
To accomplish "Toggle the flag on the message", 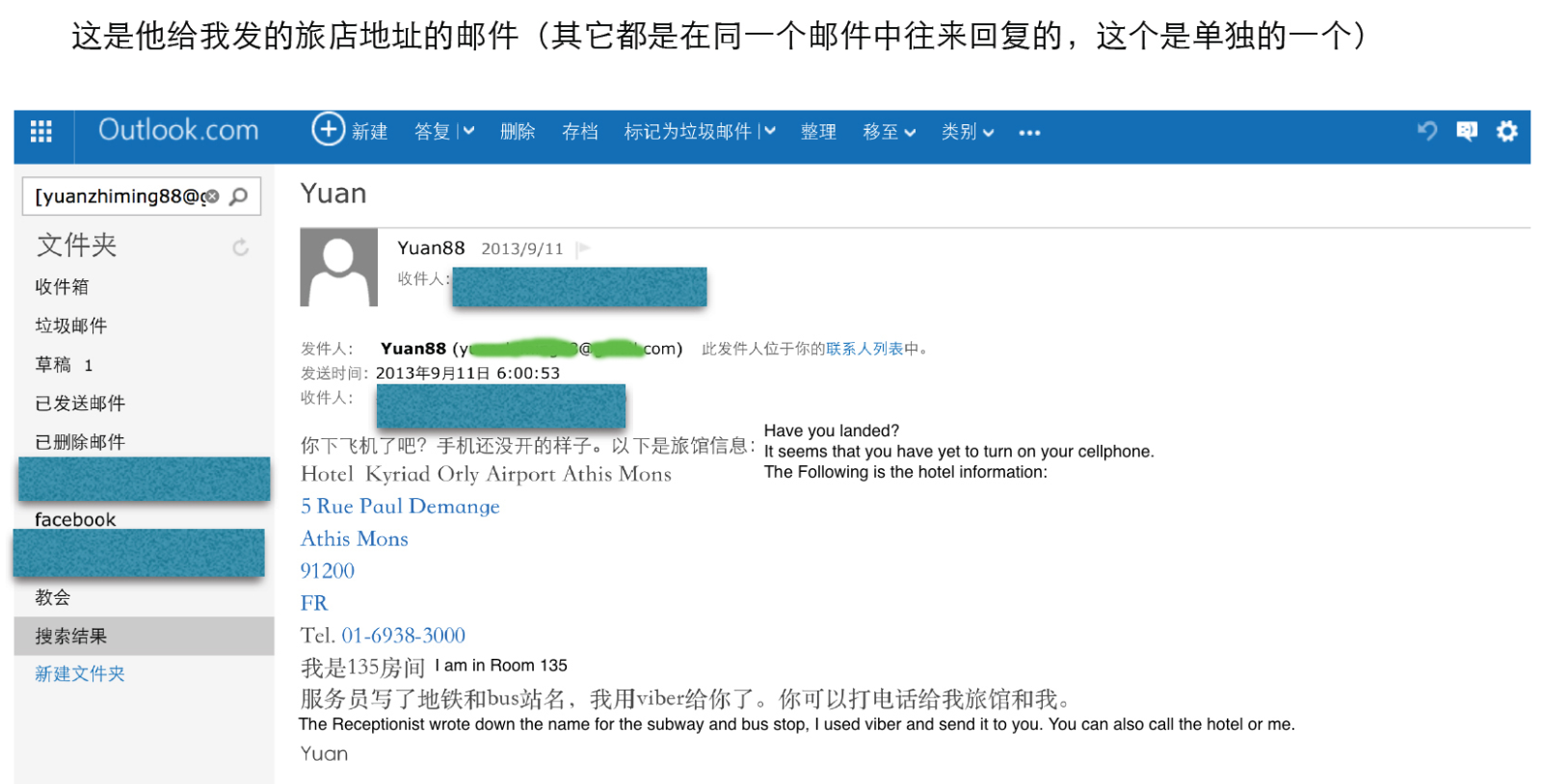I will coord(583,248).
